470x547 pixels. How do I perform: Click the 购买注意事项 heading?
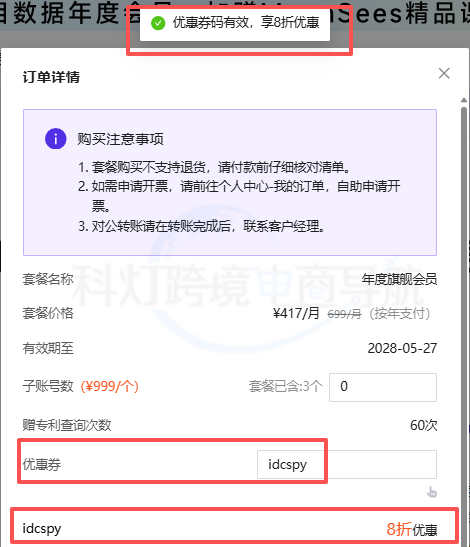(120, 139)
